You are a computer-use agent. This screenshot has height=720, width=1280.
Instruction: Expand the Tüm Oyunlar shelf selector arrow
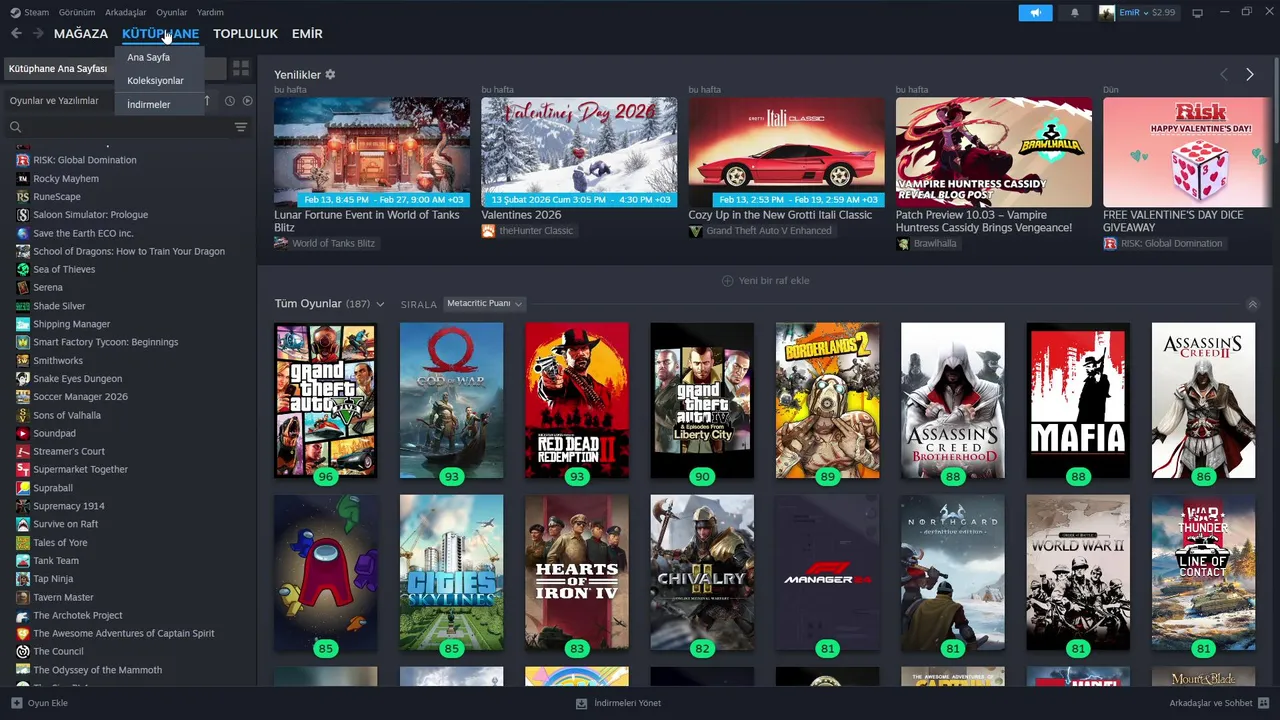380,304
